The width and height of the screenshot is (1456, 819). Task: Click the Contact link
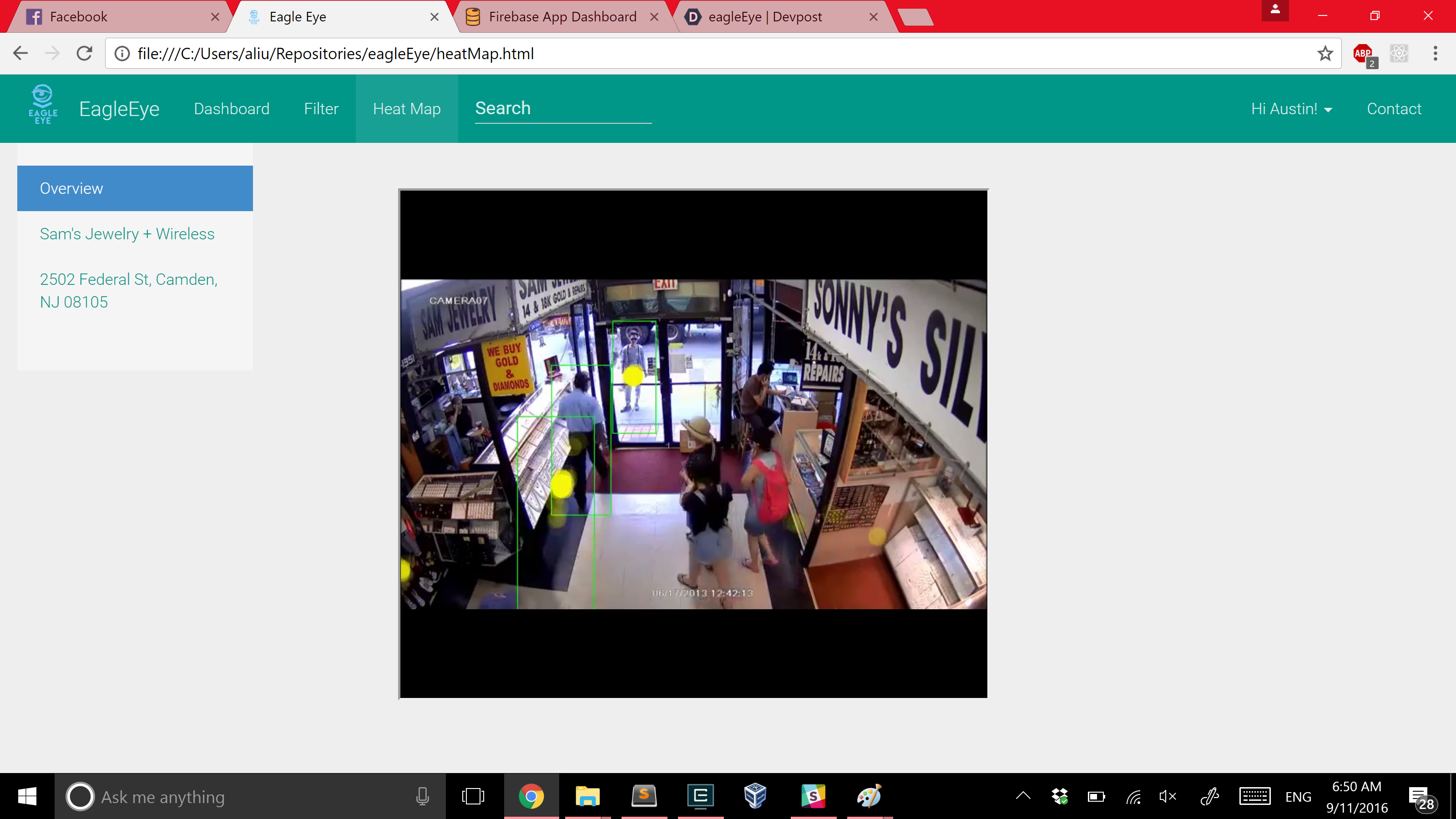click(1394, 109)
